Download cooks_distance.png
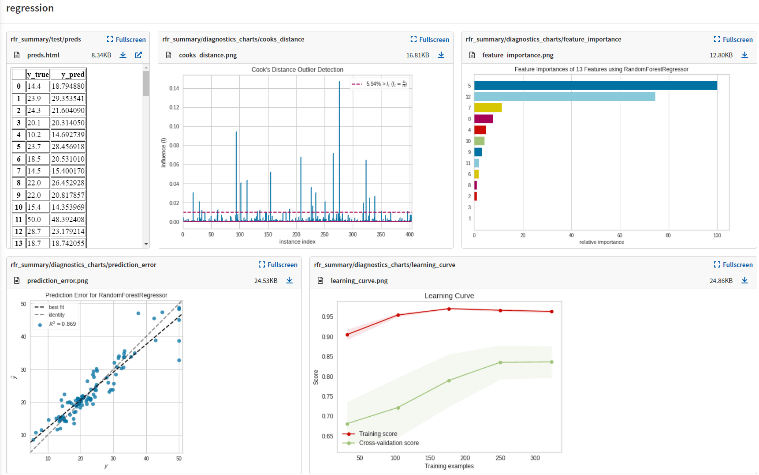Viewport: 759px width, 475px height. [441, 55]
